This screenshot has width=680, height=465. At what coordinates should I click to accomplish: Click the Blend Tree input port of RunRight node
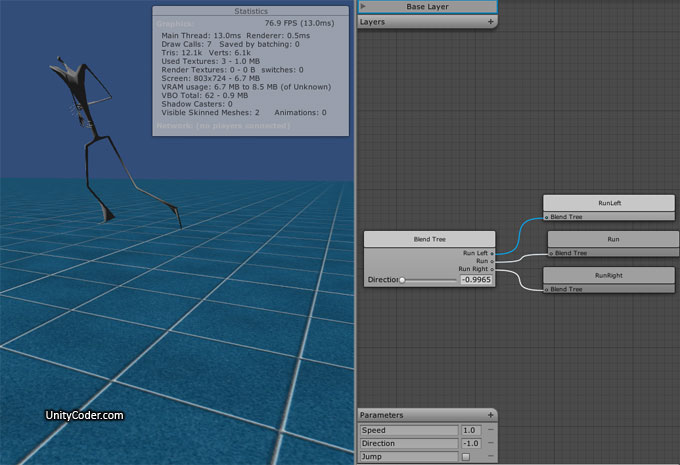point(546,289)
